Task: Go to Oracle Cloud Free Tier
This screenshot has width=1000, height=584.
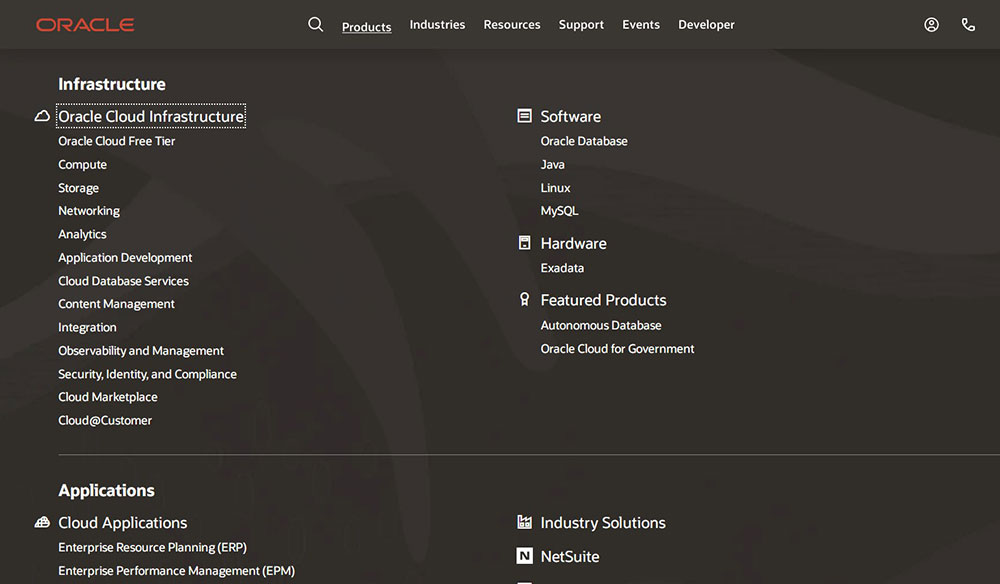Action: coord(116,141)
